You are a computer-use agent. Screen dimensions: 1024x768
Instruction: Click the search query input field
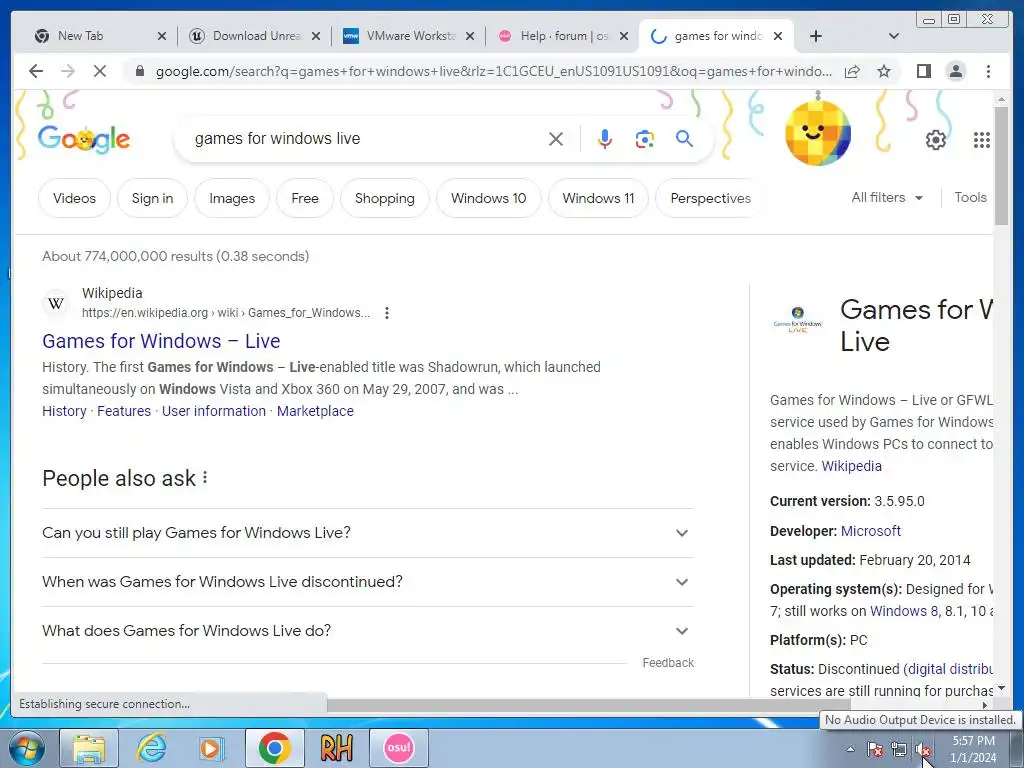366,138
